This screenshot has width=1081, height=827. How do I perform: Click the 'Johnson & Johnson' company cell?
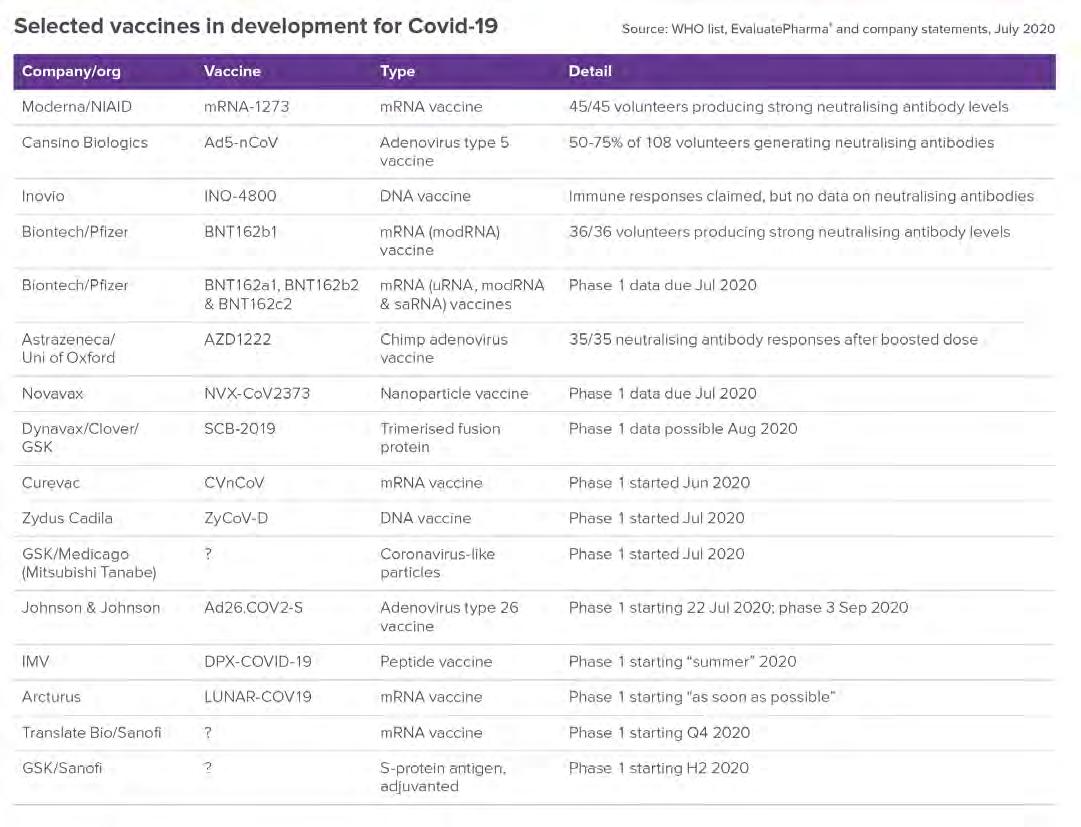pyautogui.click(x=90, y=608)
